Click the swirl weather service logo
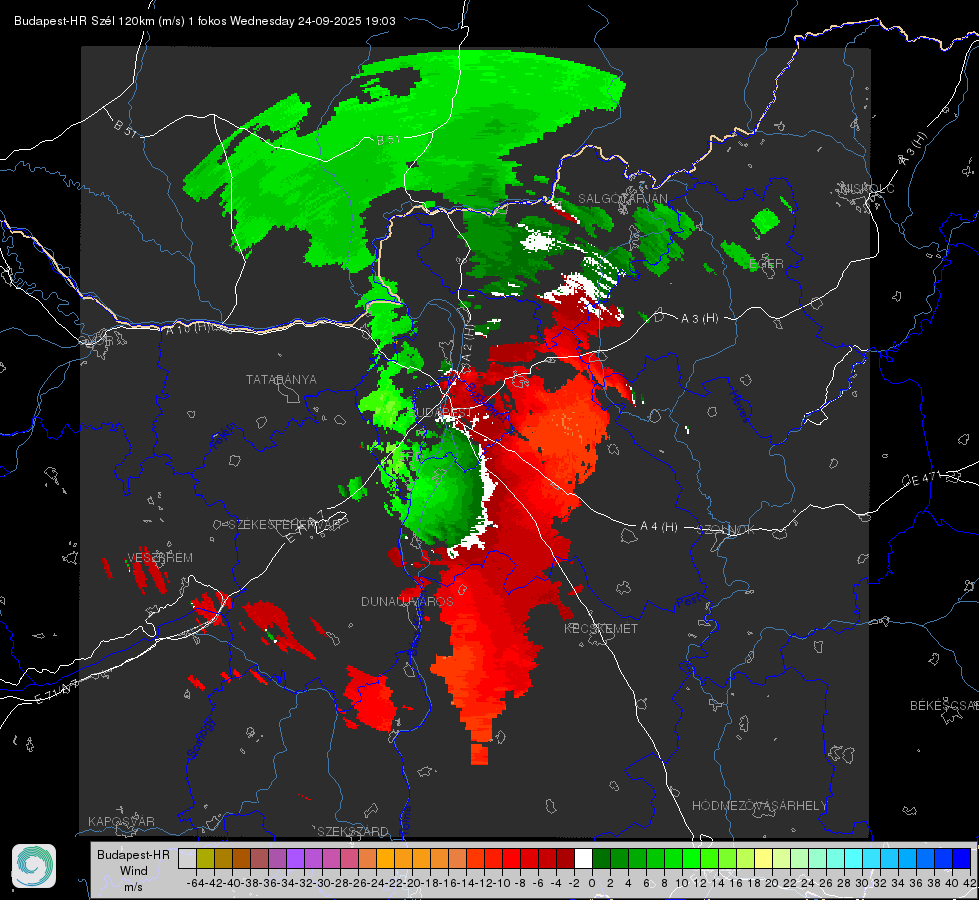This screenshot has height=900, width=979. (34, 865)
